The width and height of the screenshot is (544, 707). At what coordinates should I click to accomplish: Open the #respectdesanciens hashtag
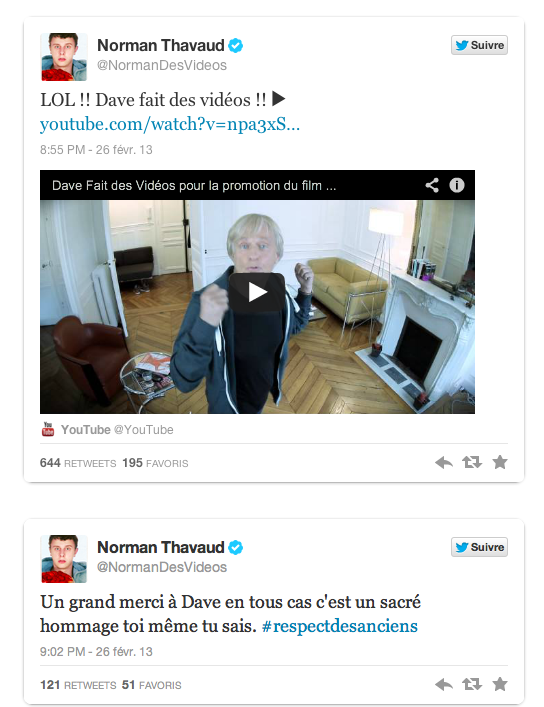click(340, 626)
